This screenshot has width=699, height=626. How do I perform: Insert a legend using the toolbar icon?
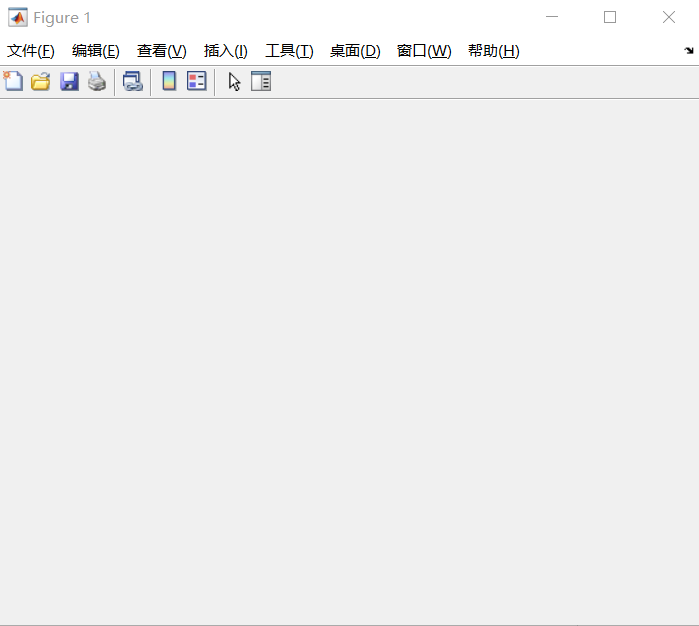[x=197, y=81]
